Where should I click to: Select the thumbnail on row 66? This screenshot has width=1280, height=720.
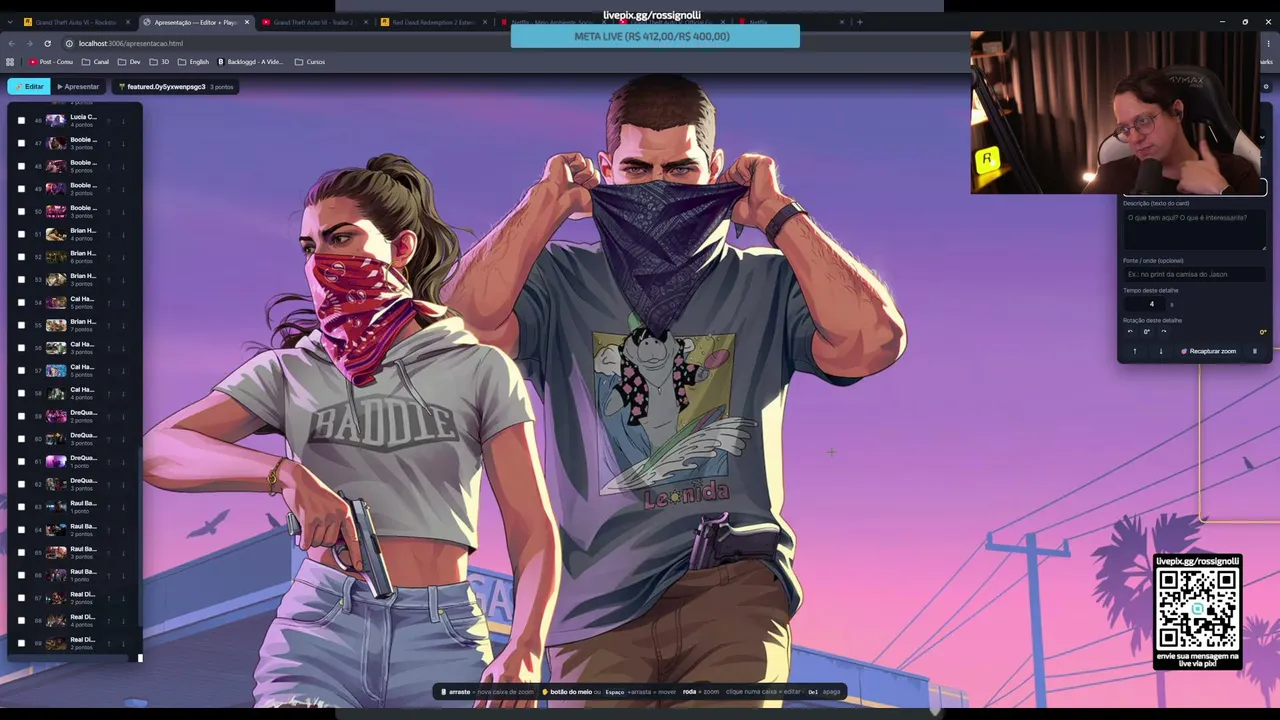point(56,575)
